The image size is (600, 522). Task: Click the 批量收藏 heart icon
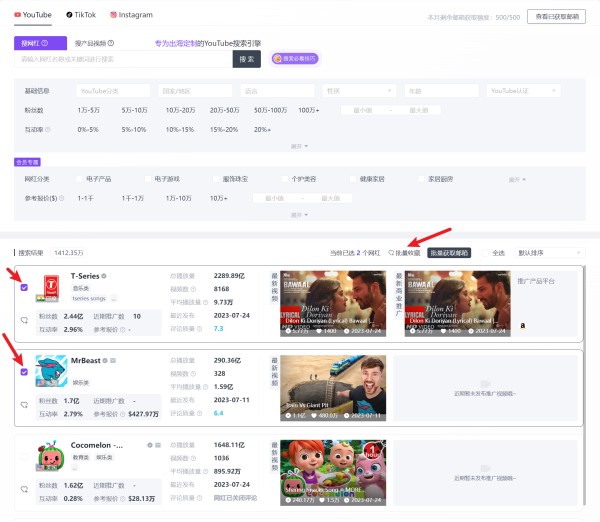(x=391, y=253)
